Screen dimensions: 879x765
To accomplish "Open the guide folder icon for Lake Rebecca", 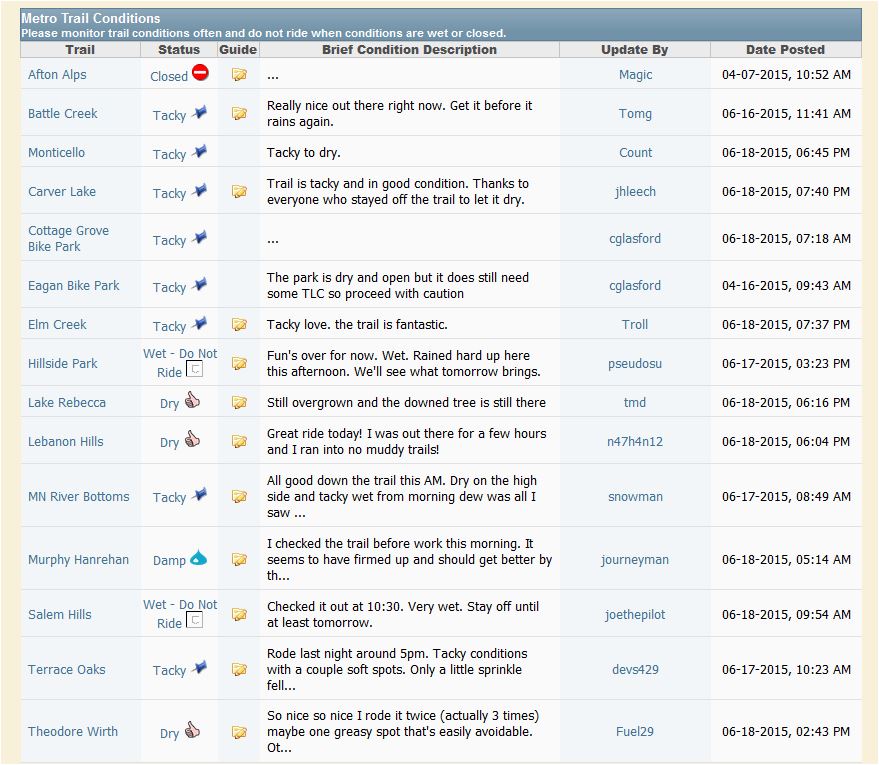I will [239, 402].
